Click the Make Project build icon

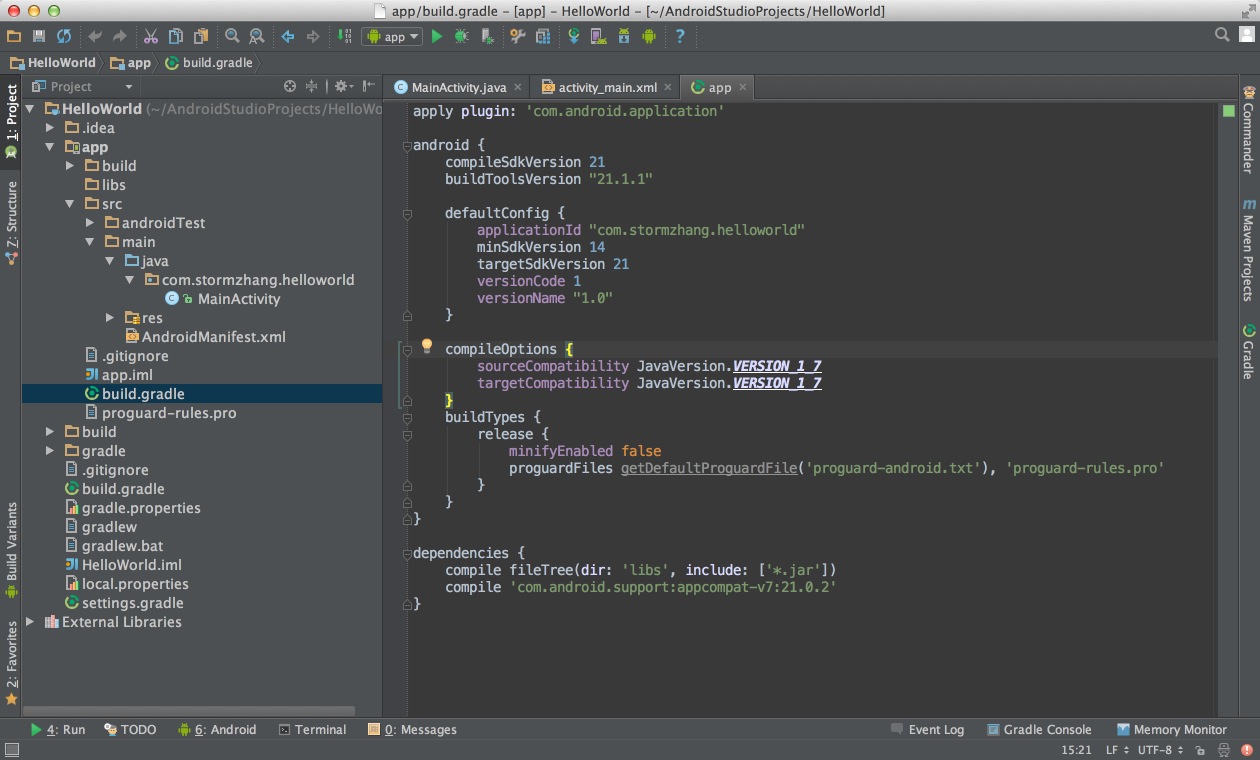(344, 36)
